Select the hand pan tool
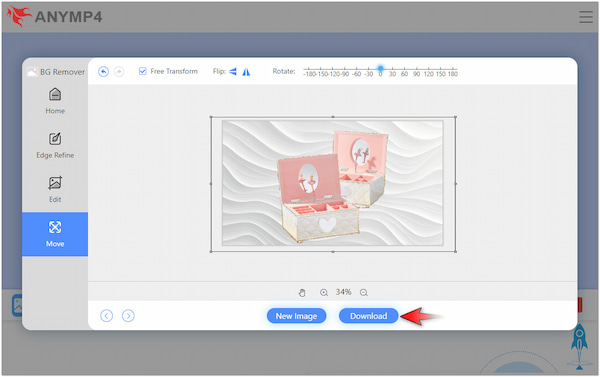Screen dimensions: 600x377 tap(302, 293)
